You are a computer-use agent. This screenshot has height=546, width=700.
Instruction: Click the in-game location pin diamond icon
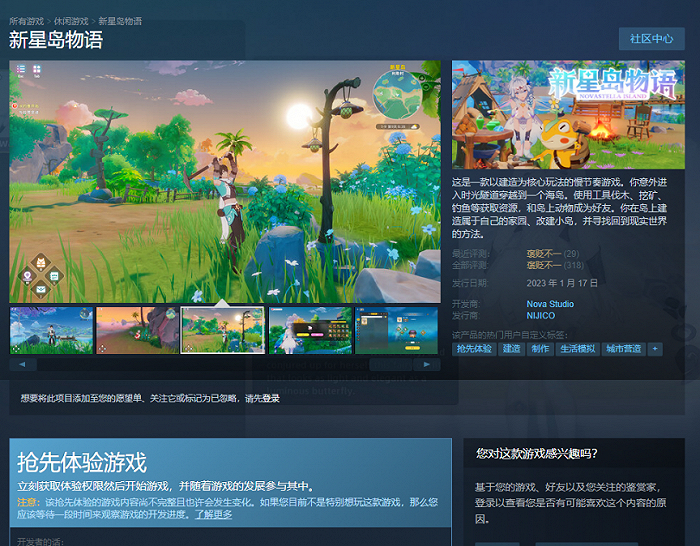click(x=27, y=276)
